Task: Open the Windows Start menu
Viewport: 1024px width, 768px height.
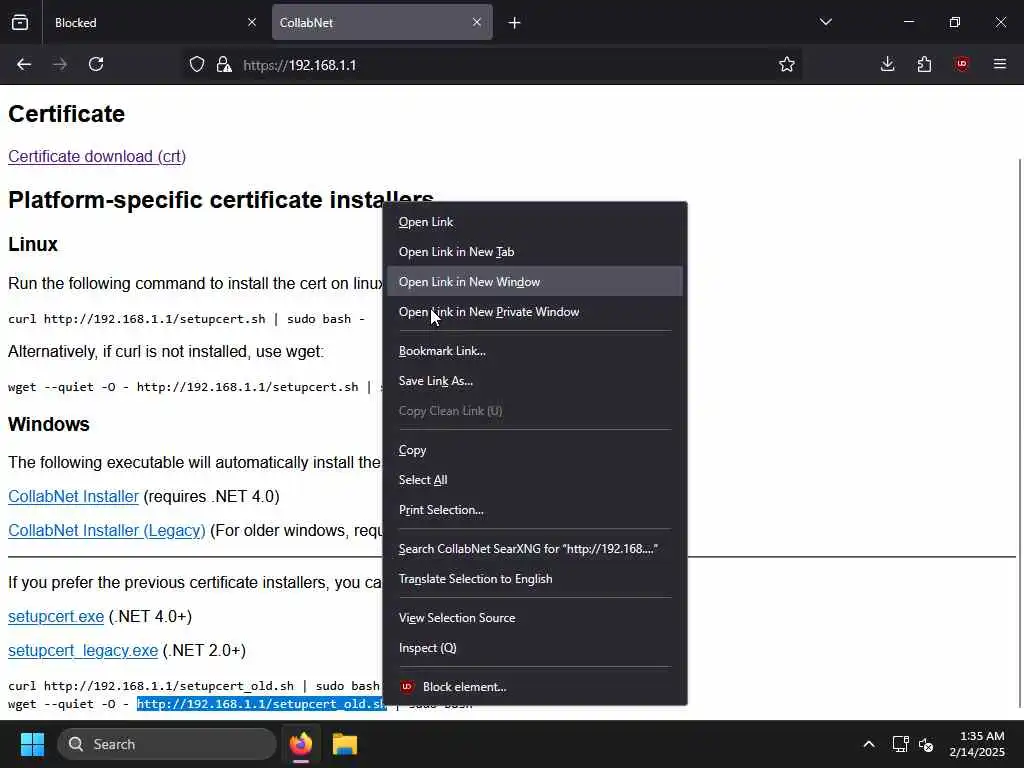Action: 32,744
